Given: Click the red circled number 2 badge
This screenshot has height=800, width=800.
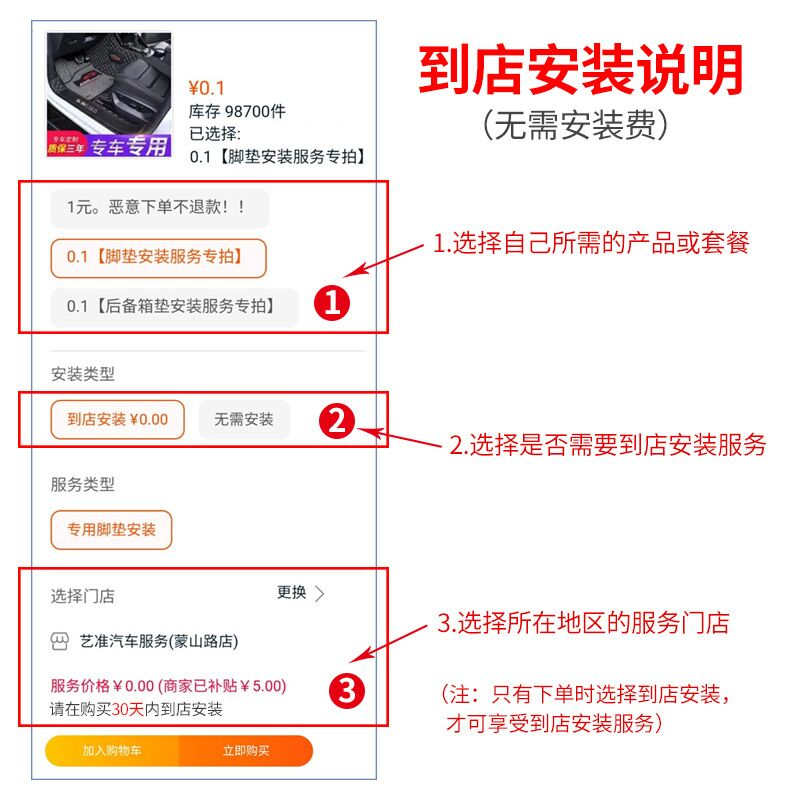Looking at the screenshot, I should click(x=337, y=421).
